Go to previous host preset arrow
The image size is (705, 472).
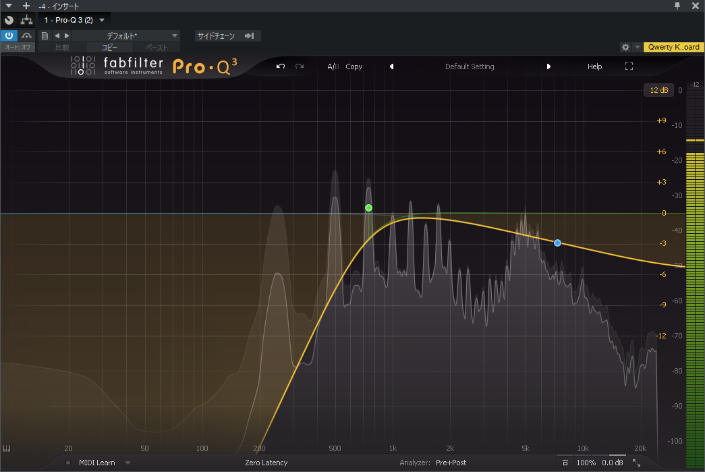(57, 36)
